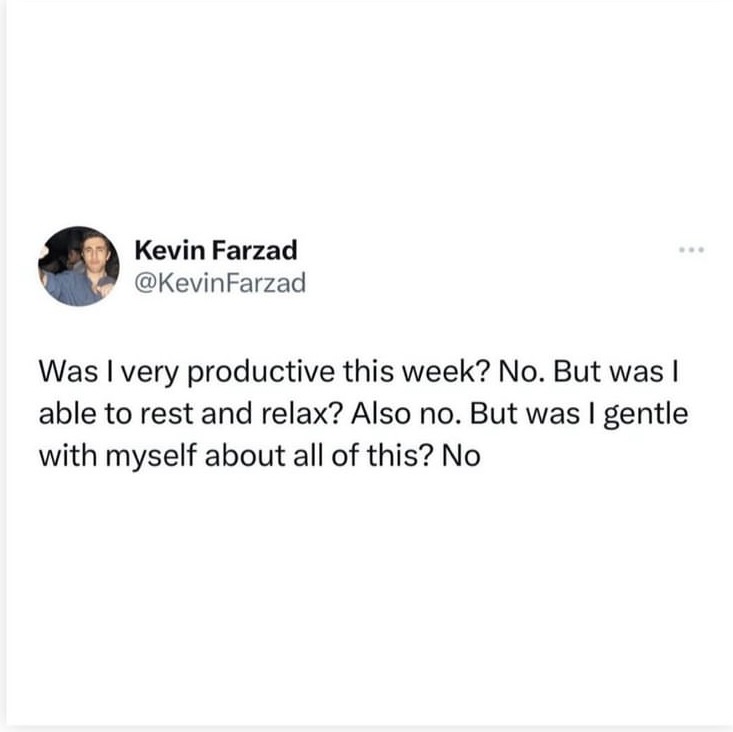Click "with myself" on the last line
The width and height of the screenshot is (733, 732).
click(x=117, y=457)
